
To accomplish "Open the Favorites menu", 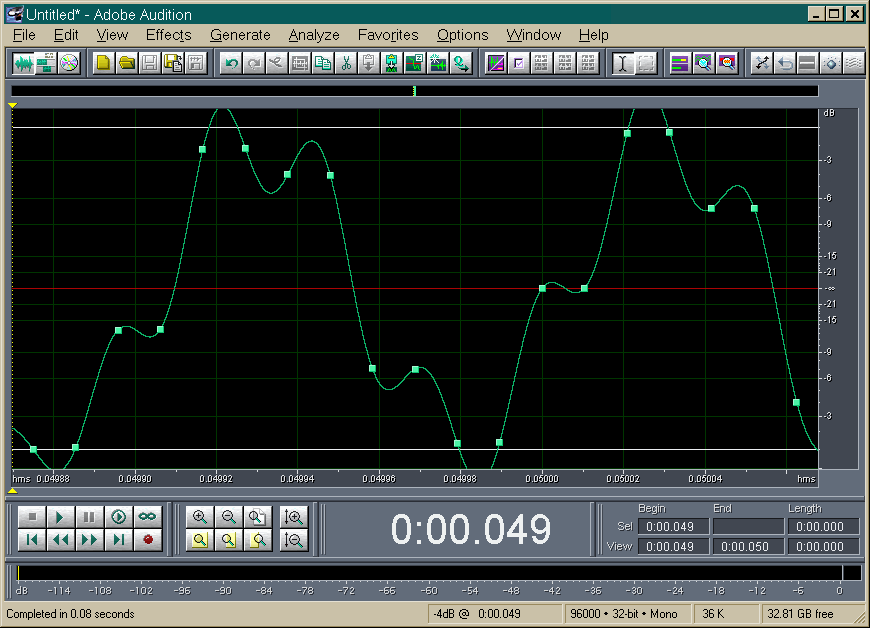I will click(388, 35).
